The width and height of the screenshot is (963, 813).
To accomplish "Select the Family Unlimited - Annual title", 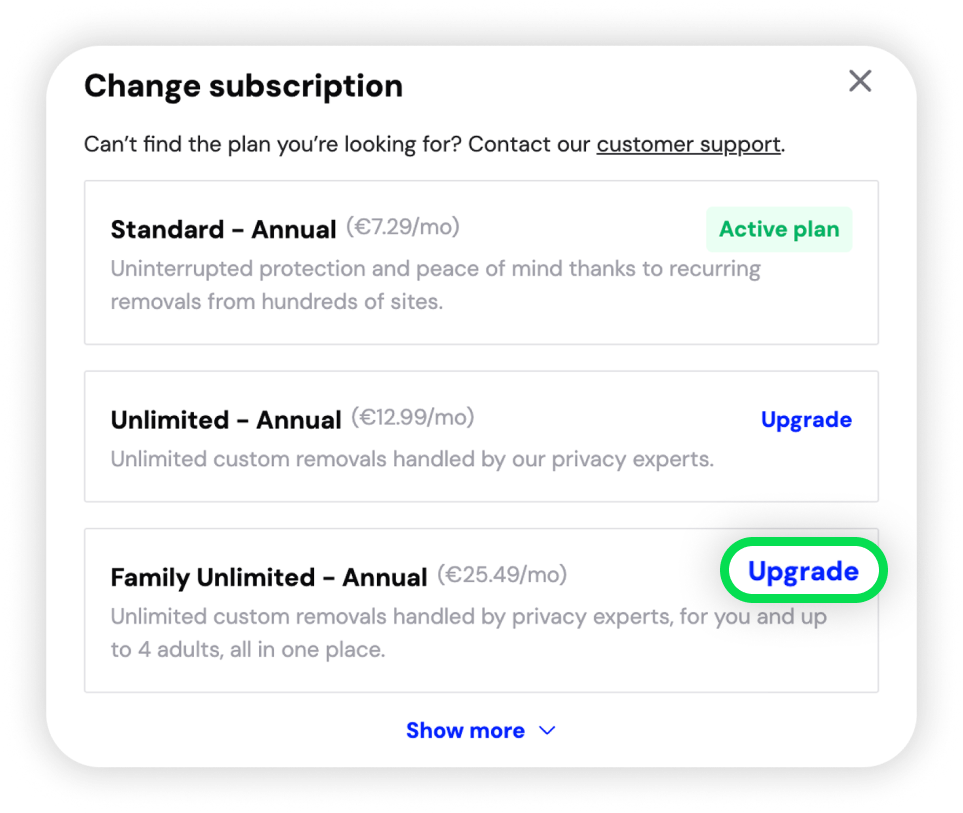I will (x=269, y=578).
